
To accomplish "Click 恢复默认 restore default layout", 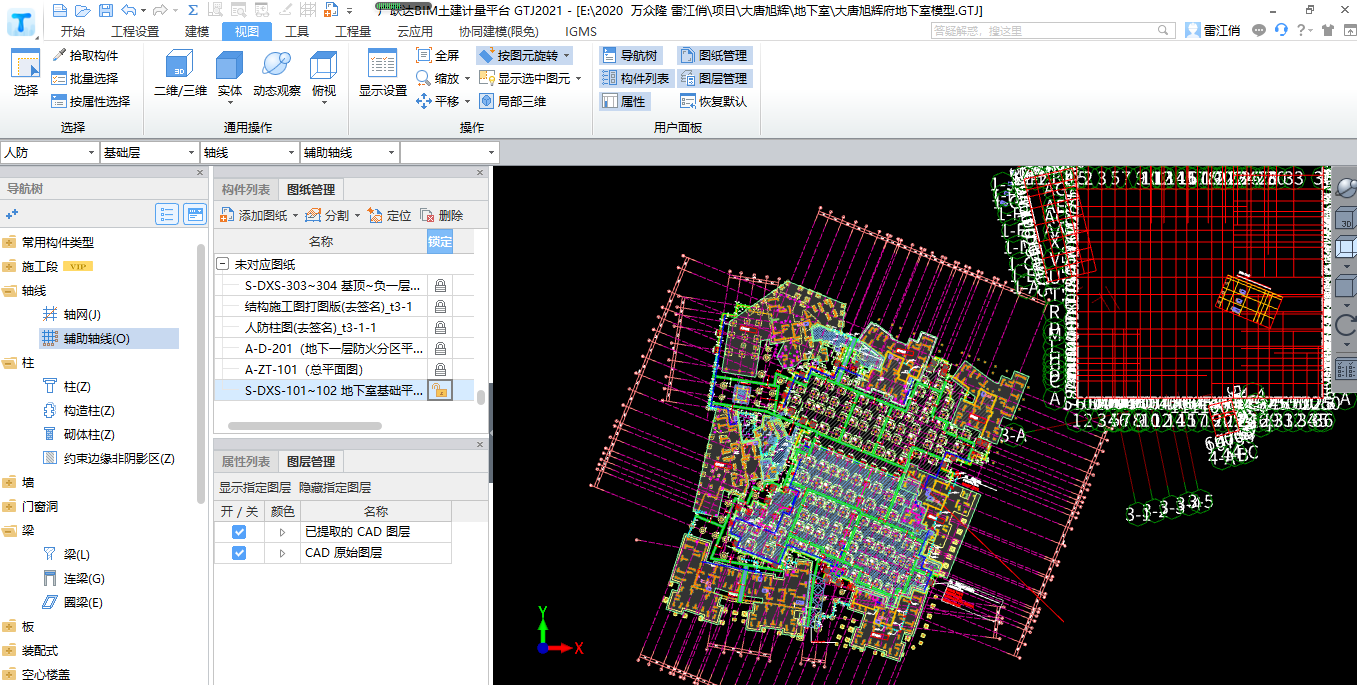I will pyautogui.click(x=714, y=101).
